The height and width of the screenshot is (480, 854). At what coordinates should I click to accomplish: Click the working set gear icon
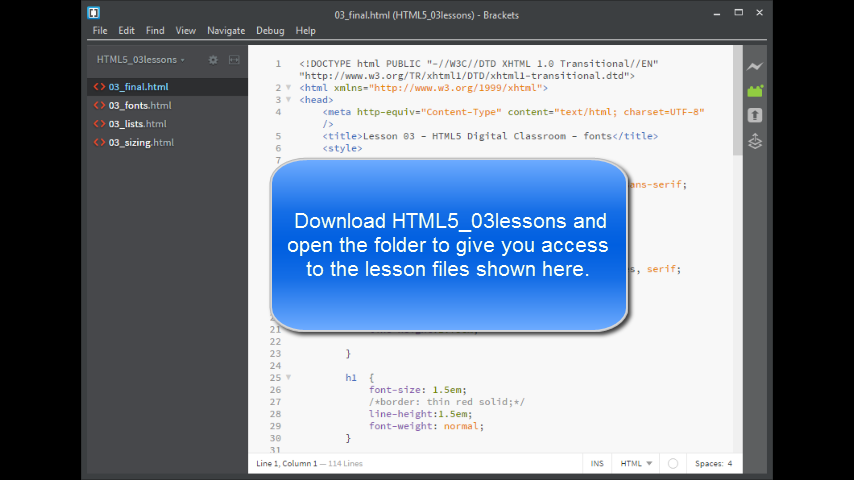tap(213, 60)
